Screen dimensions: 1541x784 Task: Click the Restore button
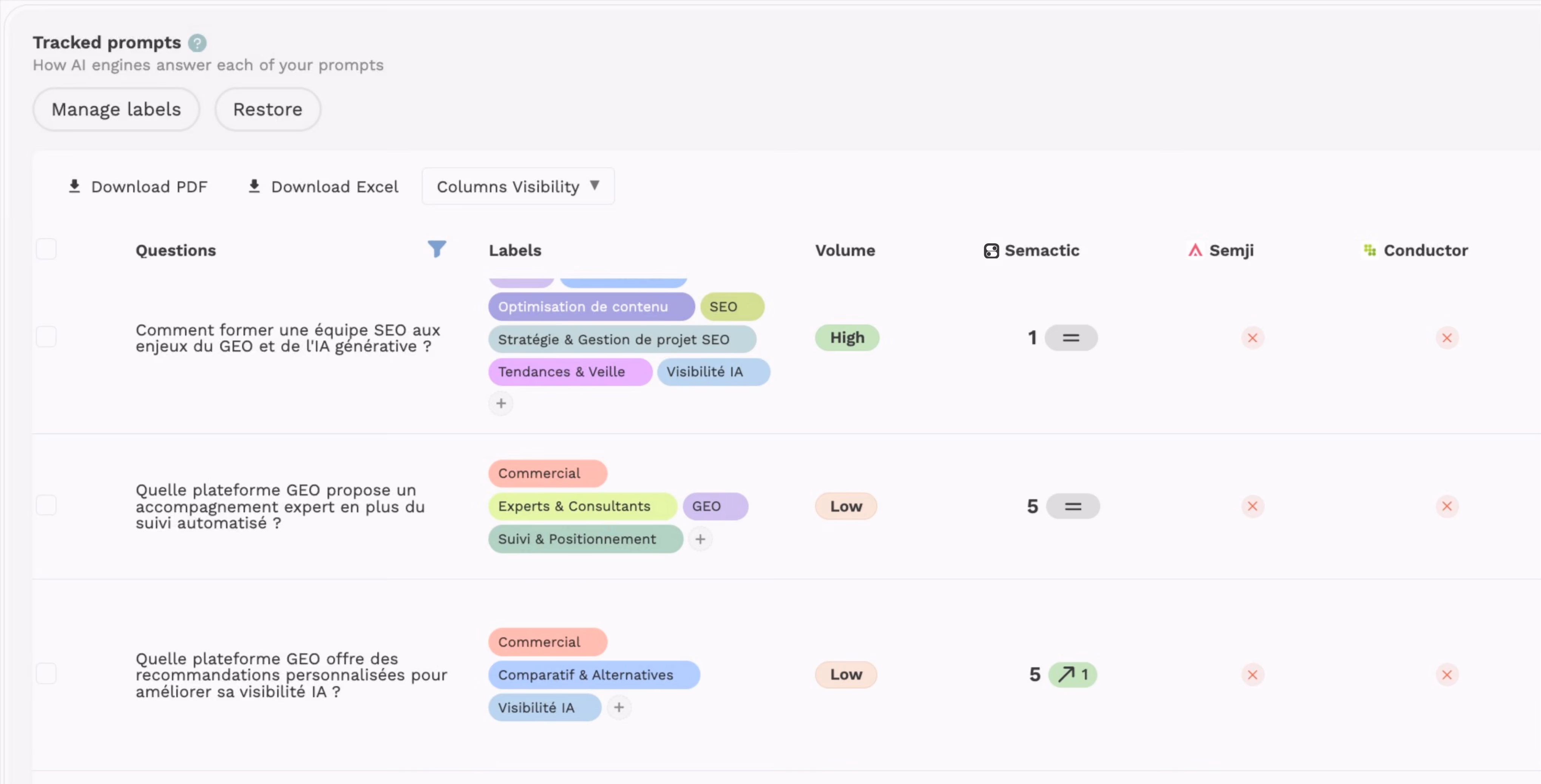267,110
